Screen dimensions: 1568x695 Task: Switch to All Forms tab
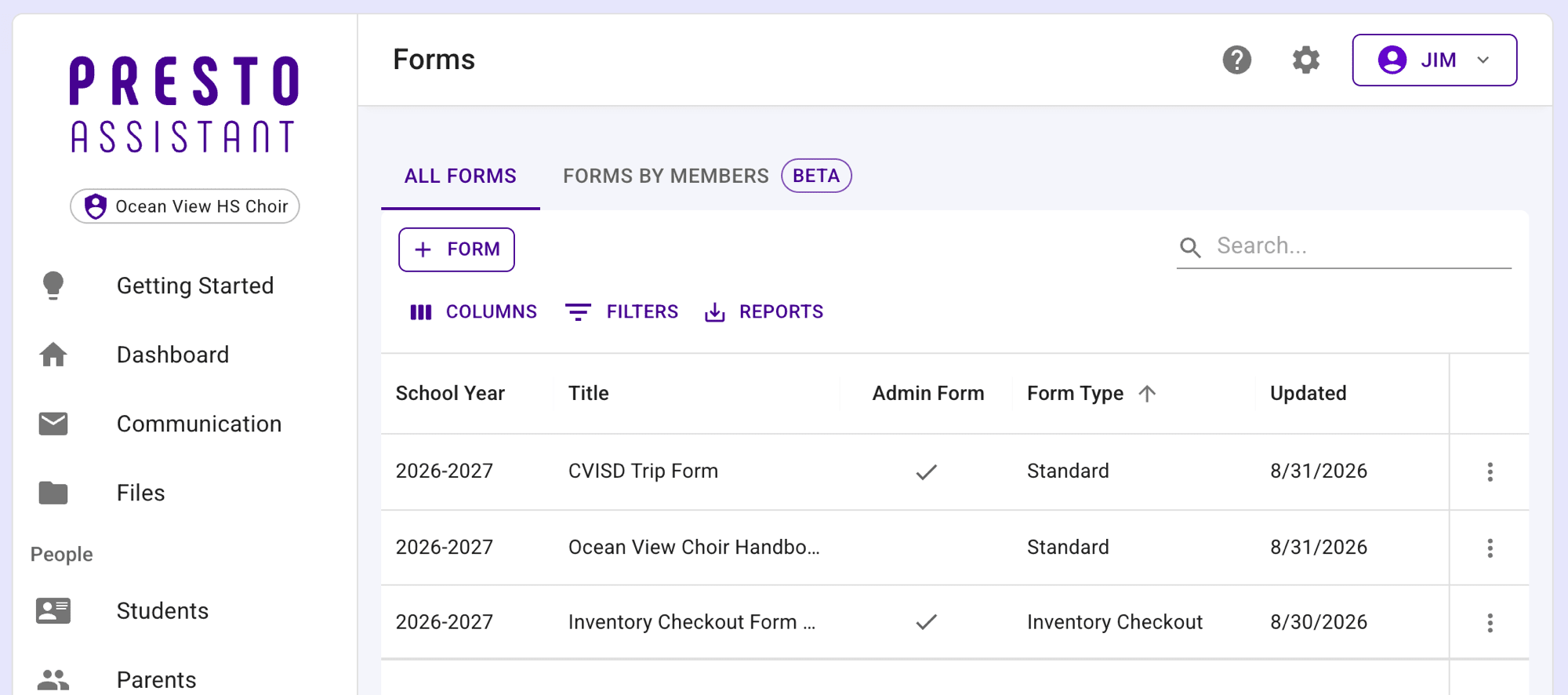point(460,176)
